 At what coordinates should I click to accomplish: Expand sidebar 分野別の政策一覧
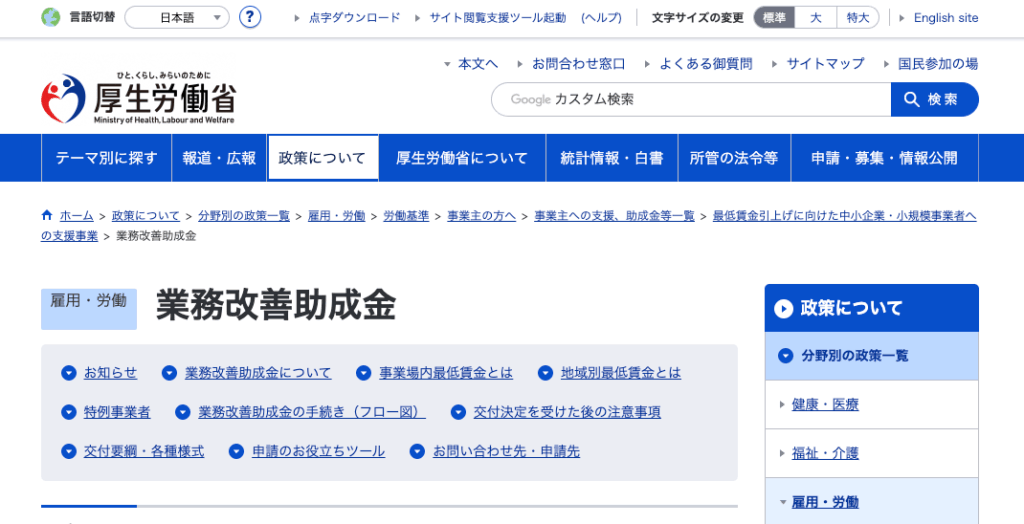[872, 356]
